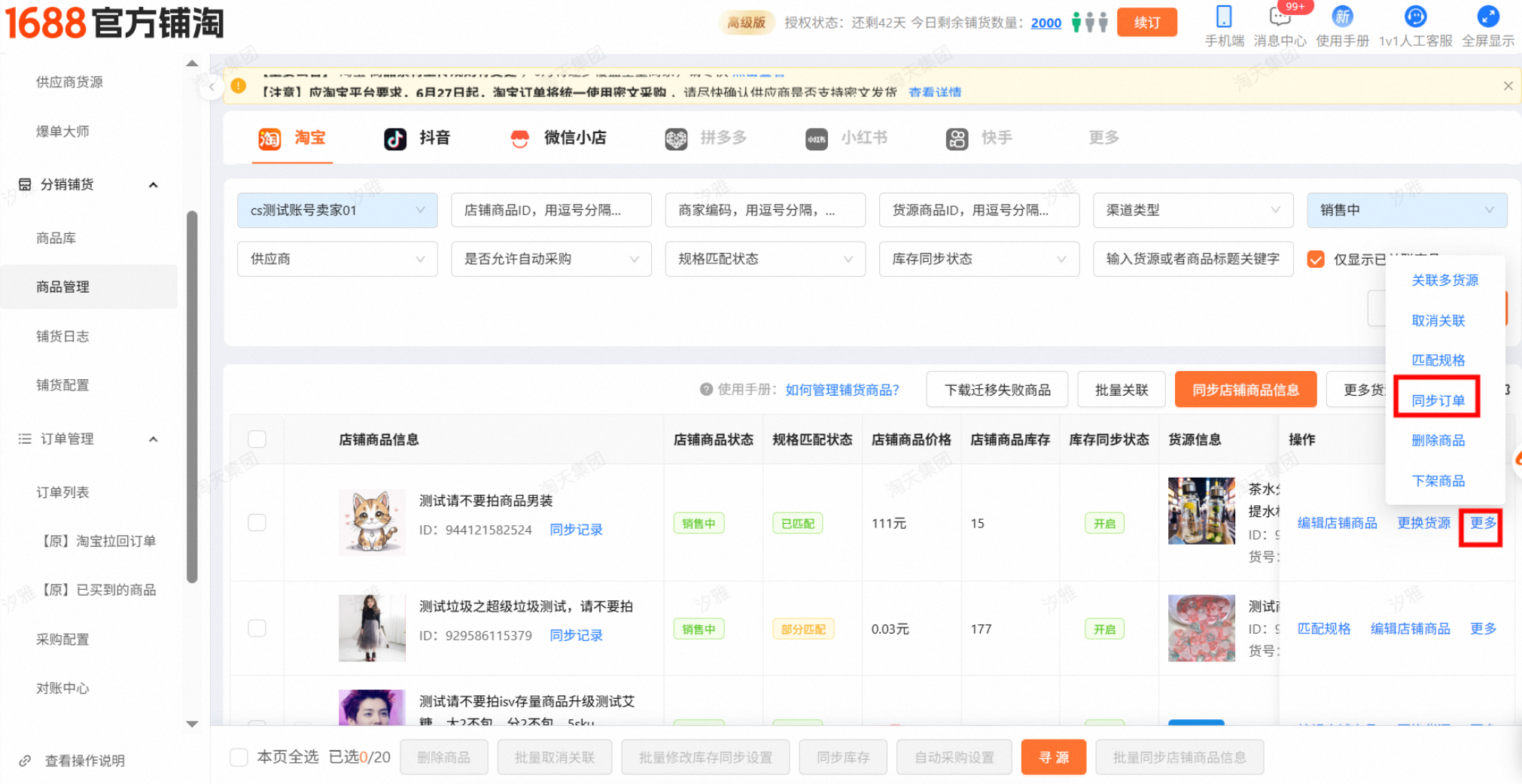Click the Douyin platform logo icon
Viewport: 1522px width, 784px height.
click(395, 138)
